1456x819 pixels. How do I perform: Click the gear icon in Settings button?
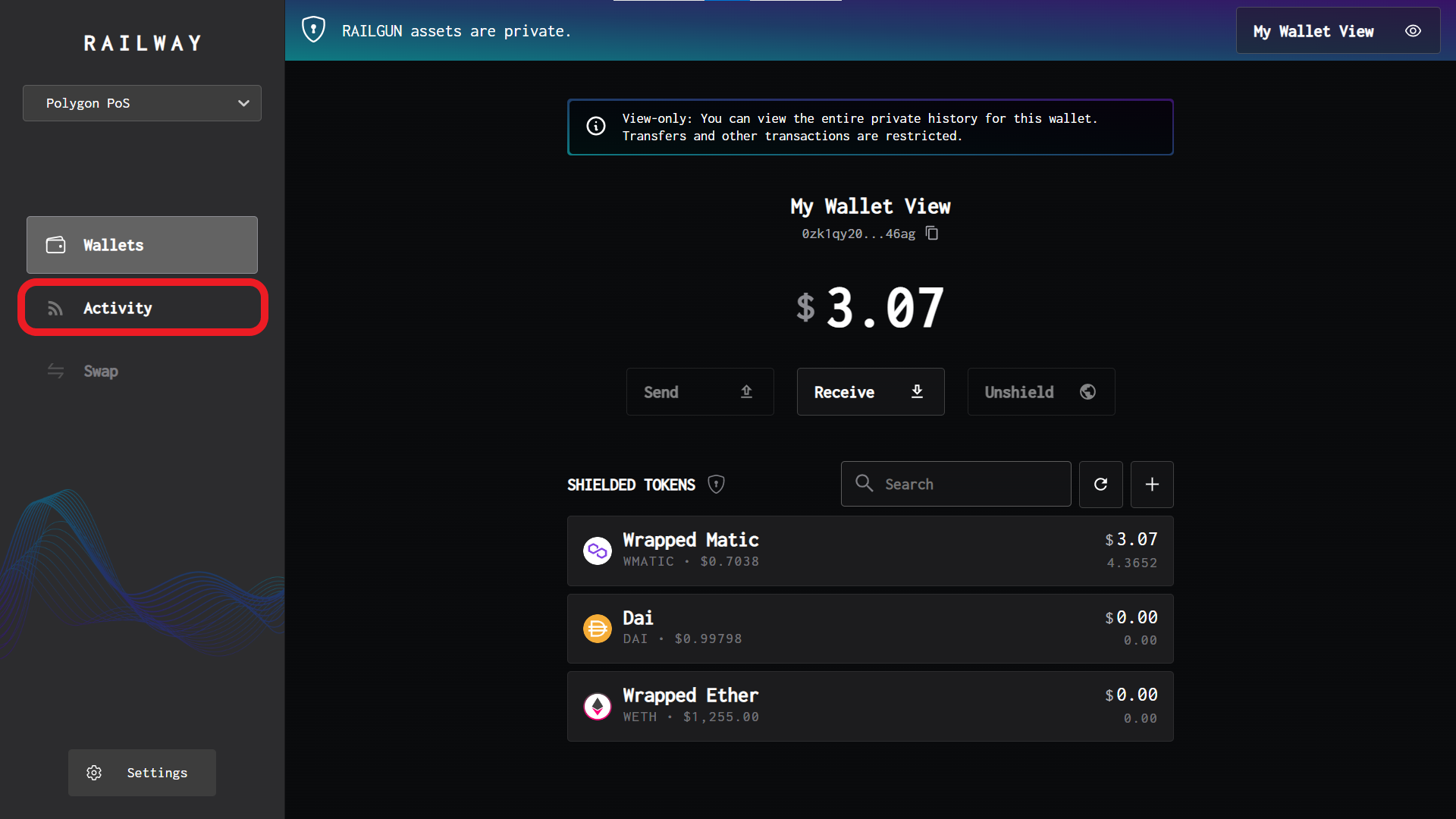[x=94, y=773]
